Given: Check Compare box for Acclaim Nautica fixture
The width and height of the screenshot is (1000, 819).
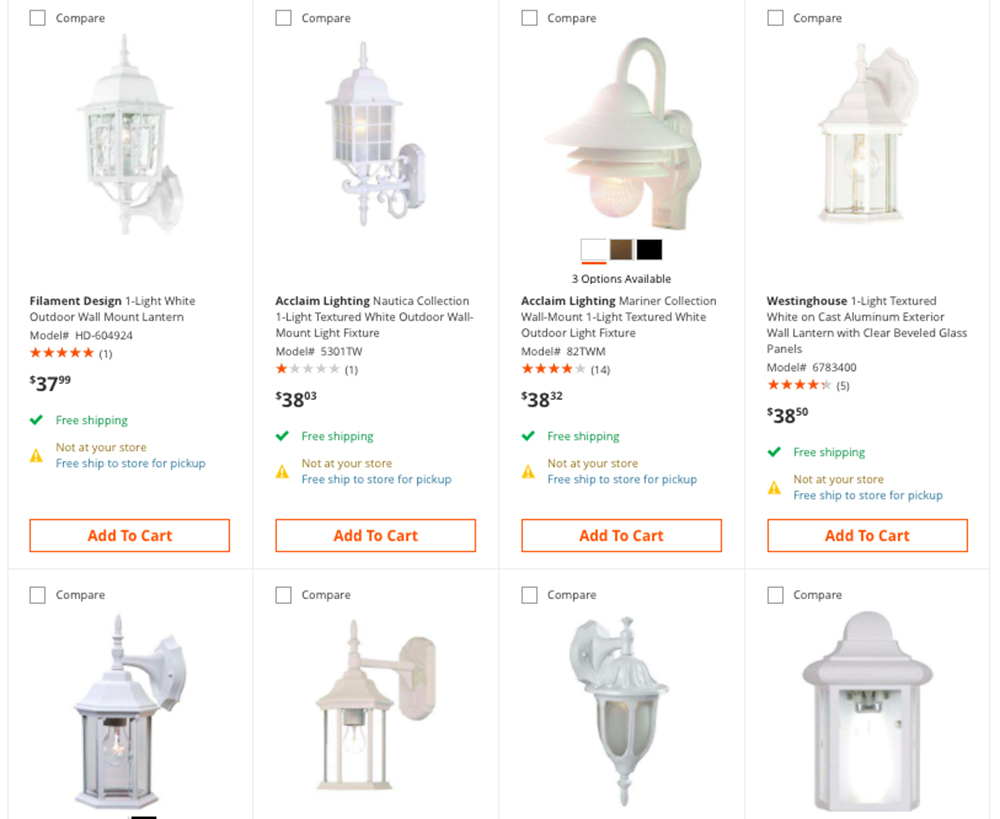Looking at the screenshot, I should click(283, 18).
